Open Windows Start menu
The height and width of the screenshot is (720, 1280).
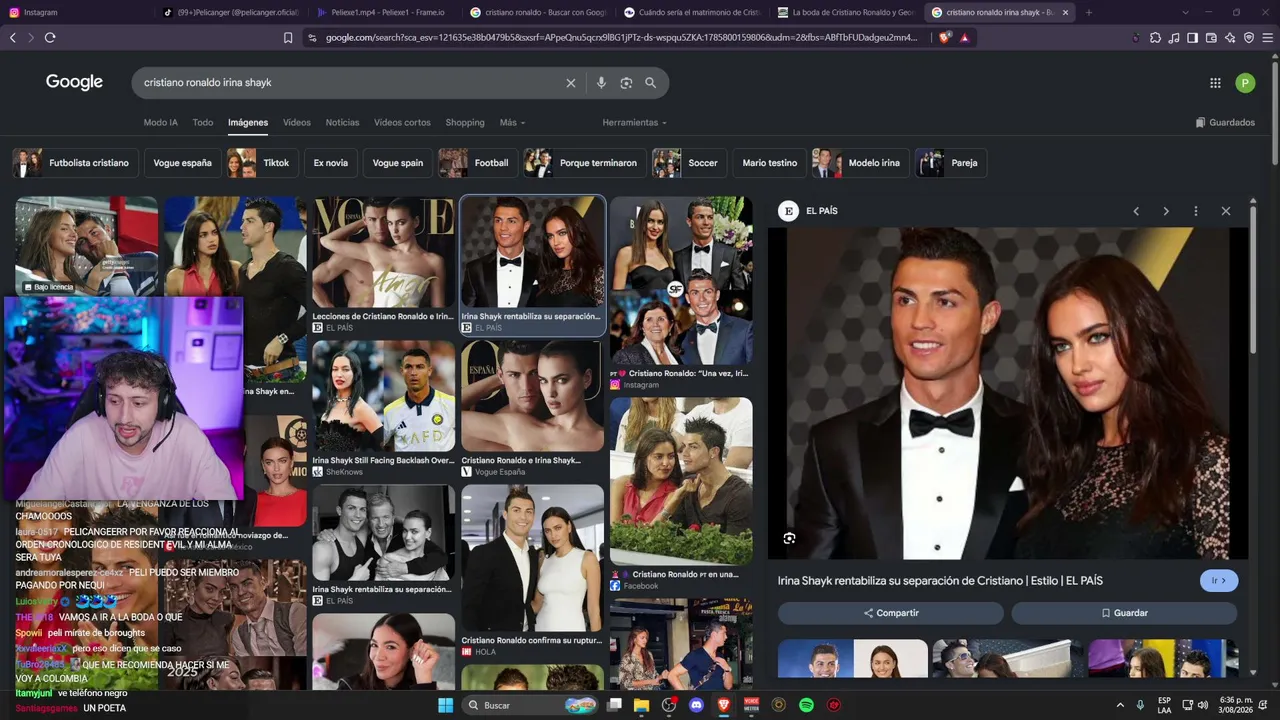pyautogui.click(x=446, y=705)
